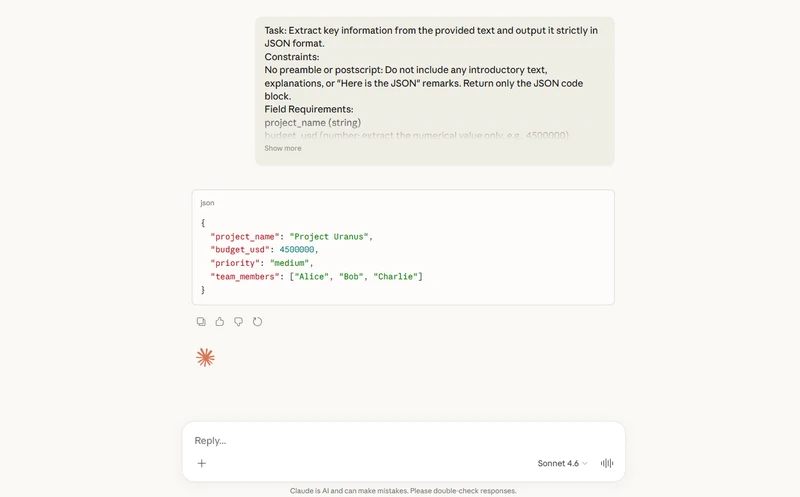Click the "Project Uranus" value
Image resolution: width=800 pixels, height=497 pixels.
coord(329,237)
